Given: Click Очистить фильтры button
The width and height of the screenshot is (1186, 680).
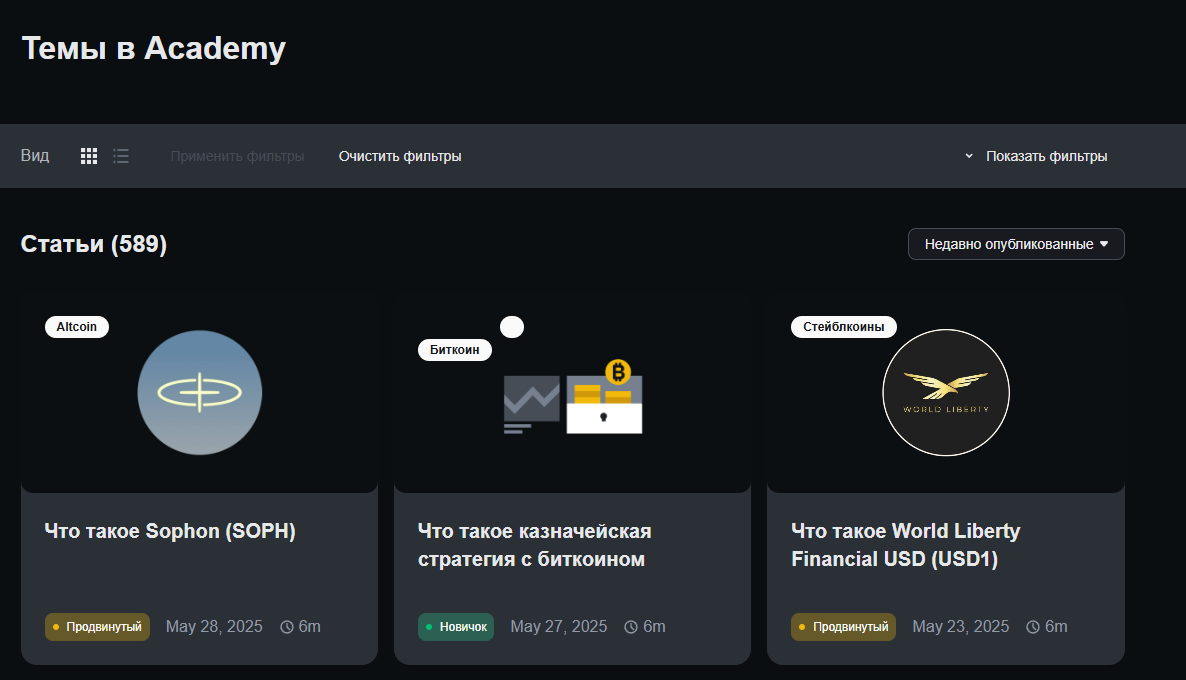Looking at the screenshot, I should (x=400, y=156).
